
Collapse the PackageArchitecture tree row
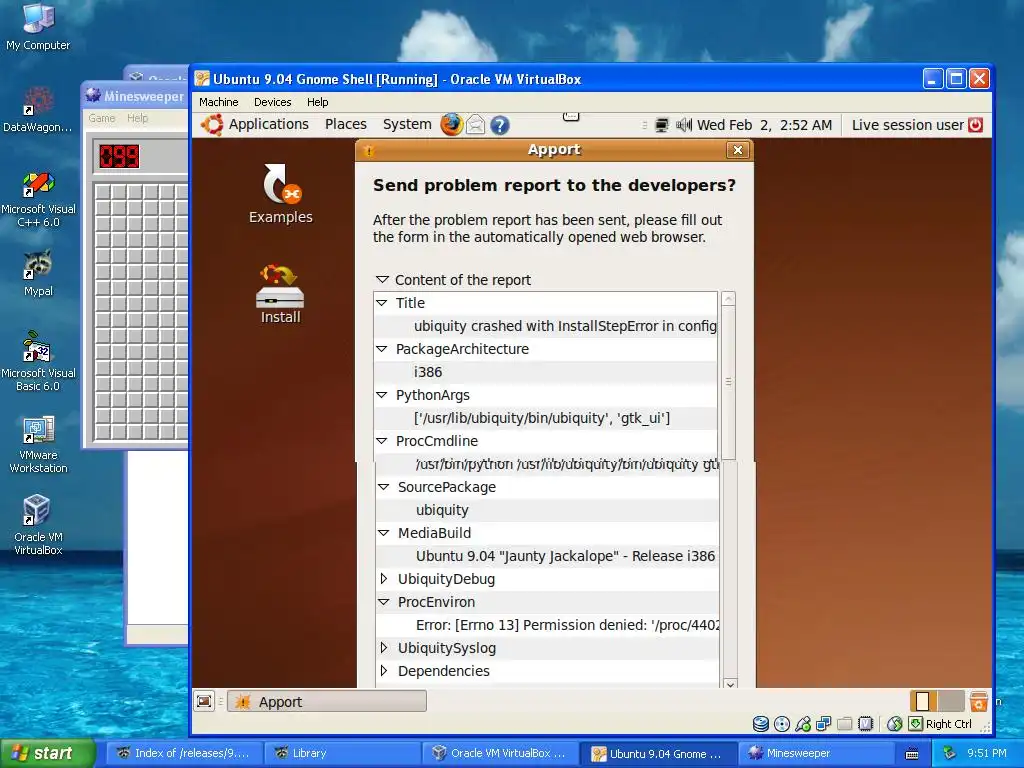point(382,349)
